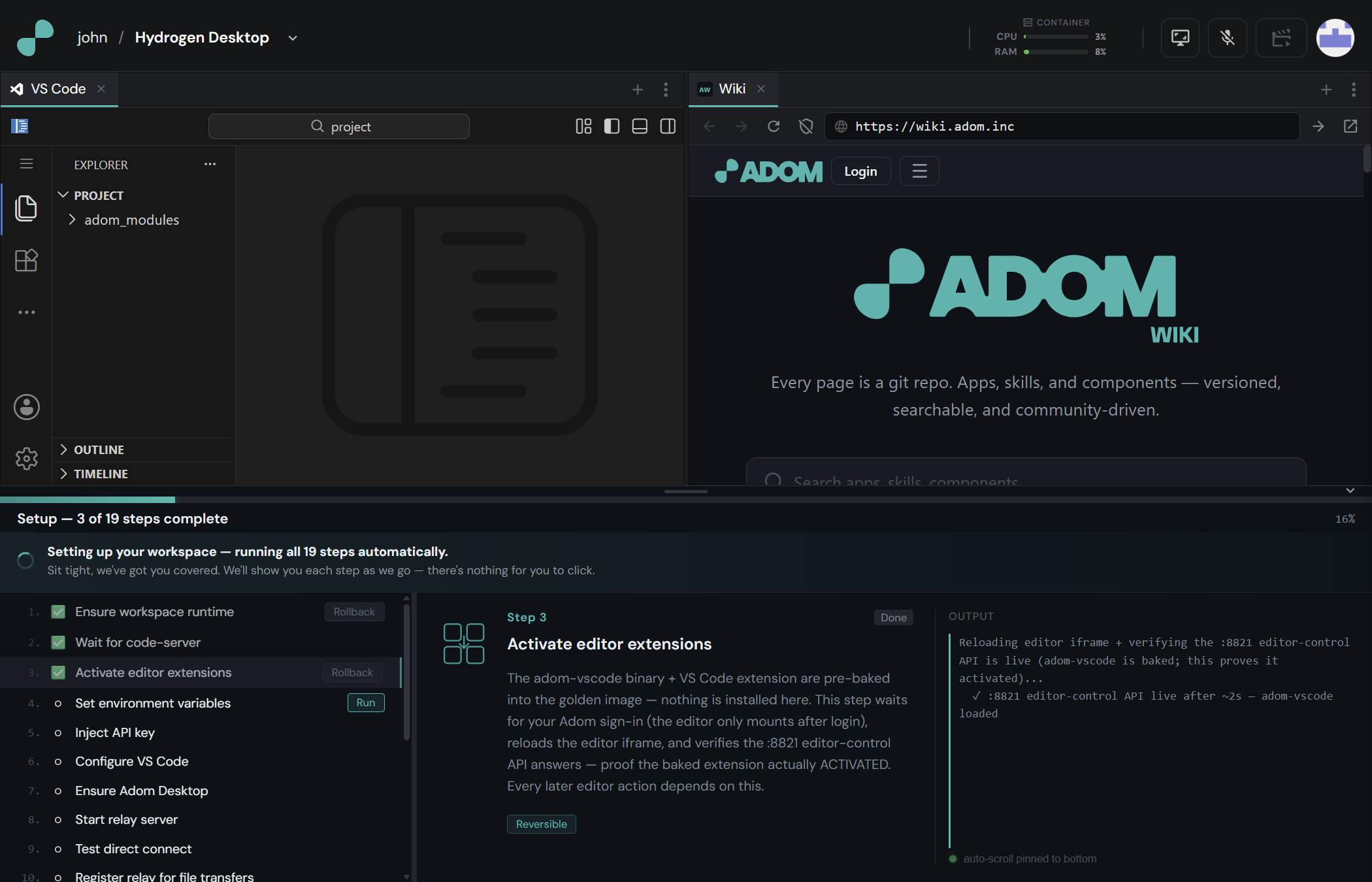Viewport: 1372px width, 882px height.
Task: Go forward in the Wiki browser
Action: point(741,126)
